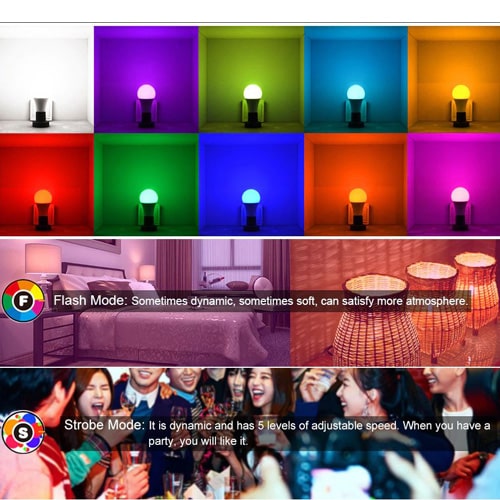500x500 pixels.
Task: Click the Flash Mode F color wheel icon
Action: click(23, 301)
